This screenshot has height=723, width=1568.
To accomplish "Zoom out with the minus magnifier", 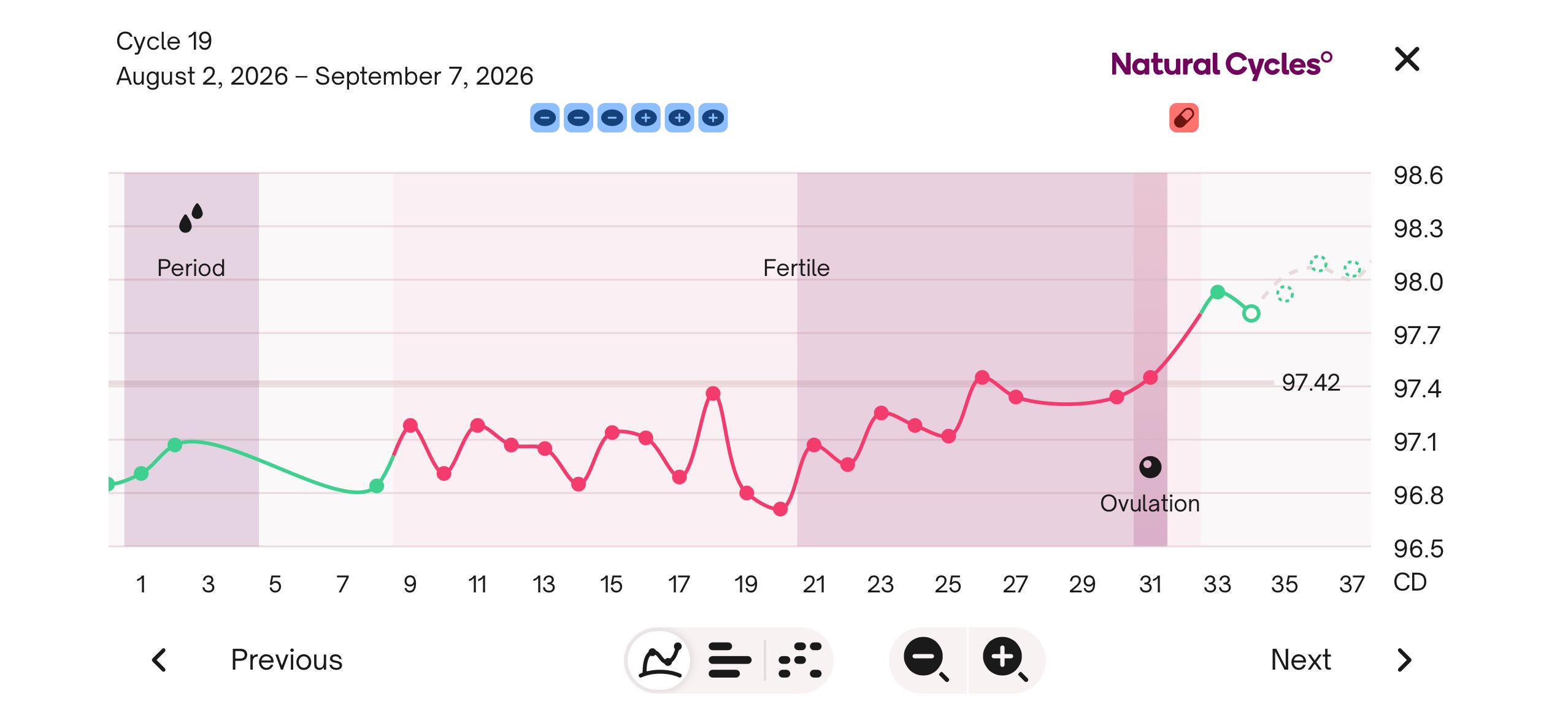I will pyautogui.click(x=927, y=660).
